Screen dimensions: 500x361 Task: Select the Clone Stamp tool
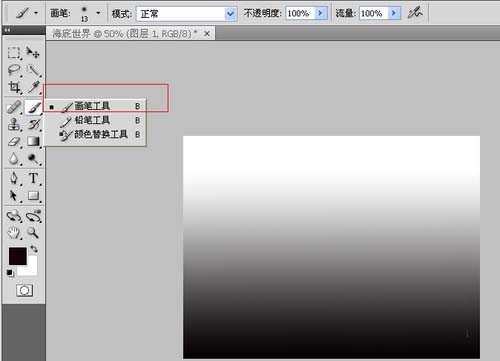14,124
